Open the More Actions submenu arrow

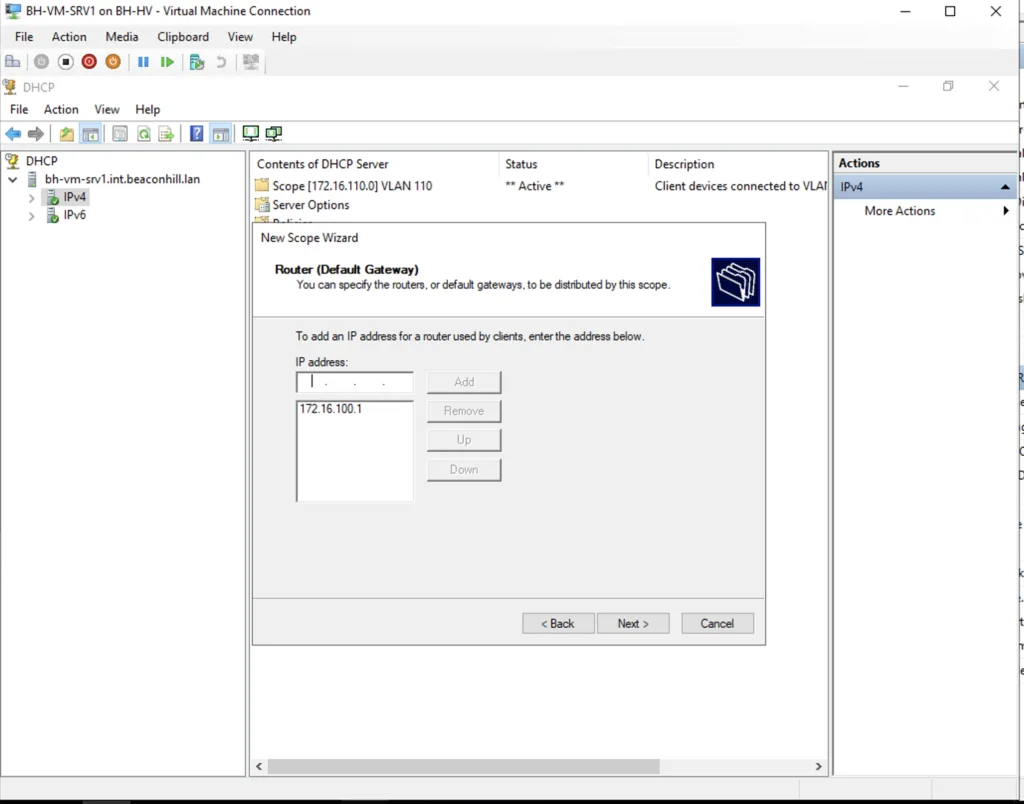pyautogui.click(x=1006, y=210)
